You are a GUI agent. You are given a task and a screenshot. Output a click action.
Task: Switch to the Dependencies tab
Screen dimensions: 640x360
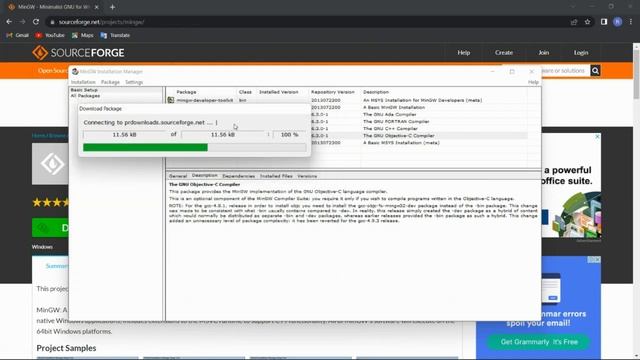(239, 176)
